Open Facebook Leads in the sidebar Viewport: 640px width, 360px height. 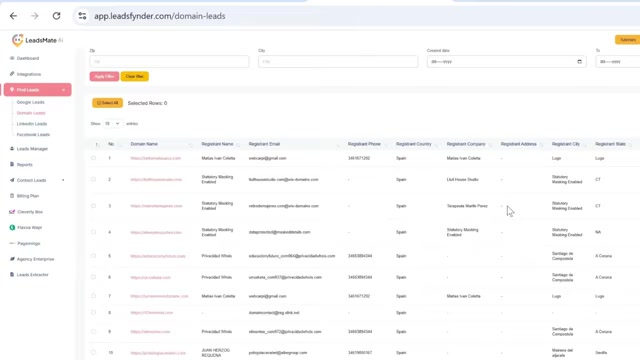click(x=33, y=134)
